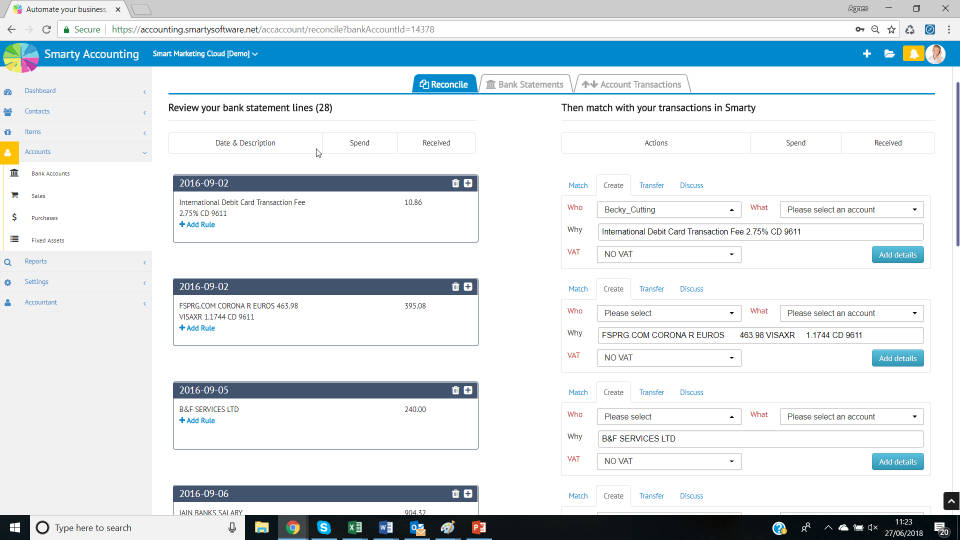Click the user avatar in top right
Image resolution: width=960 pixels, height=540 pixels.
935,54
